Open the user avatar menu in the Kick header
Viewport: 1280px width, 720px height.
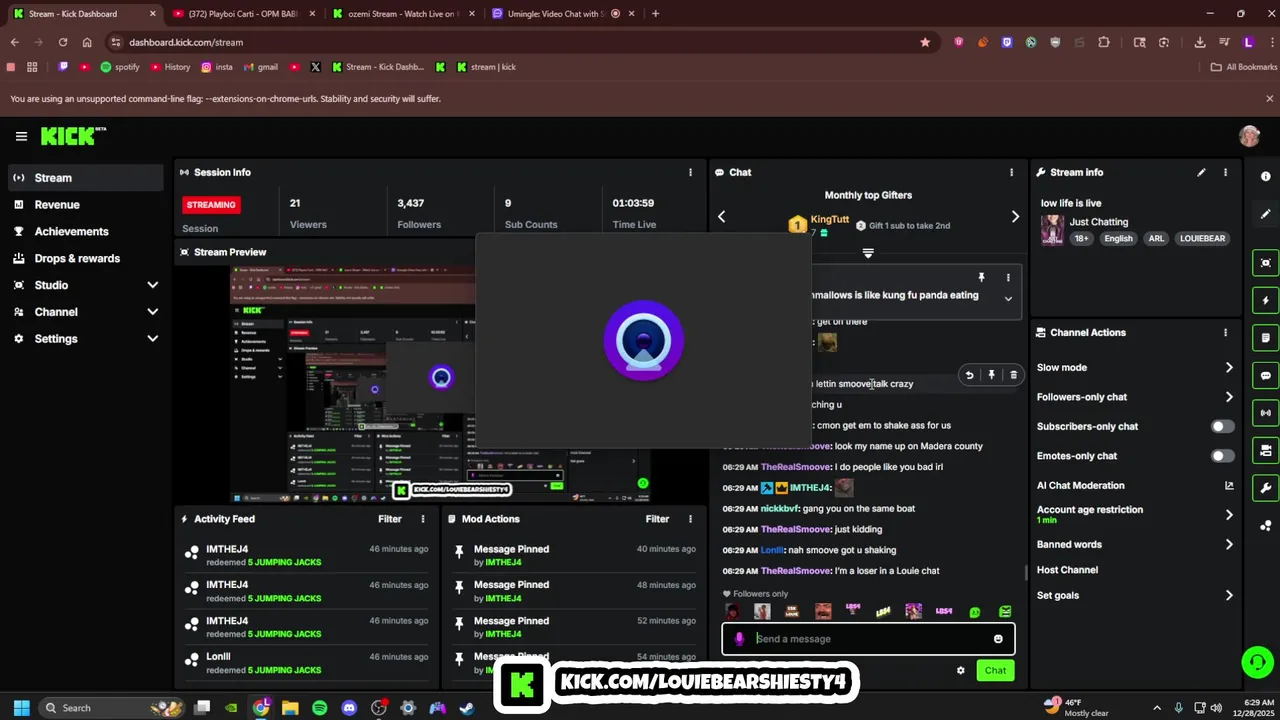click(x=1249, y=136)
